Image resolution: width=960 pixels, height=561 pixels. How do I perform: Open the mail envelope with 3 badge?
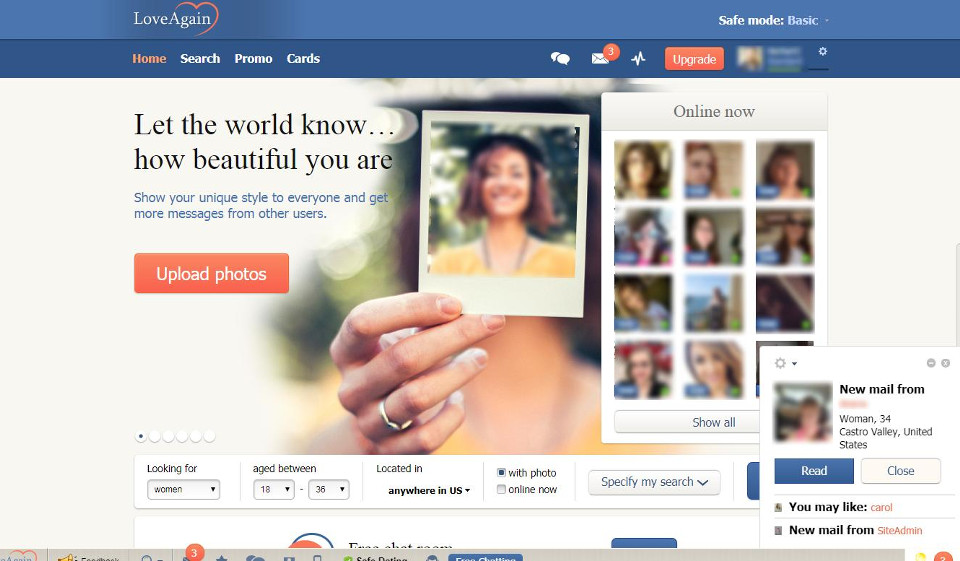[x=600, y=59]
